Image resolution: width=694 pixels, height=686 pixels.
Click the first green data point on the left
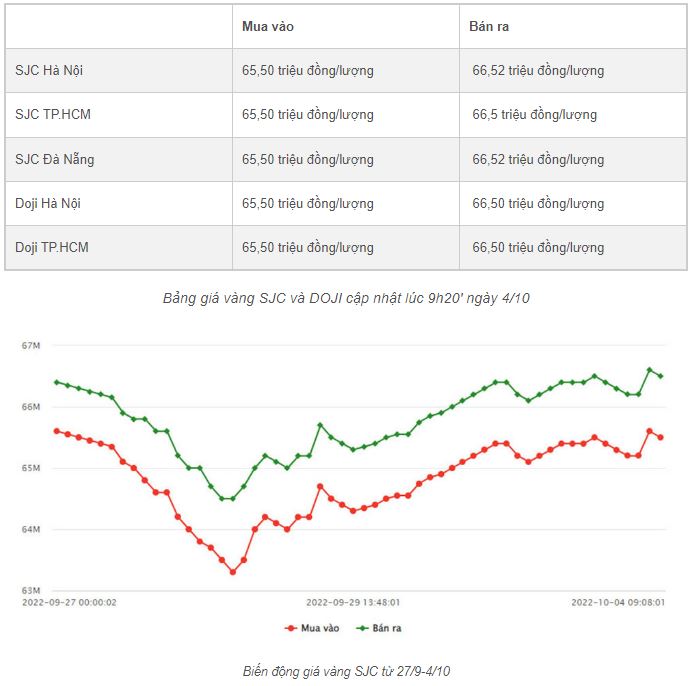pyautogui.click(x=56, y=382)
